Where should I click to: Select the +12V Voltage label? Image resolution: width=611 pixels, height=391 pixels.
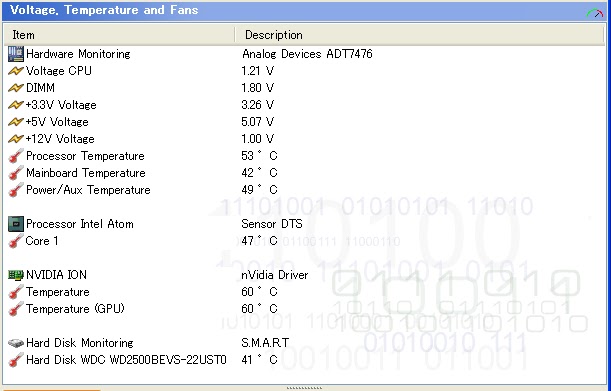click(60, 139)
